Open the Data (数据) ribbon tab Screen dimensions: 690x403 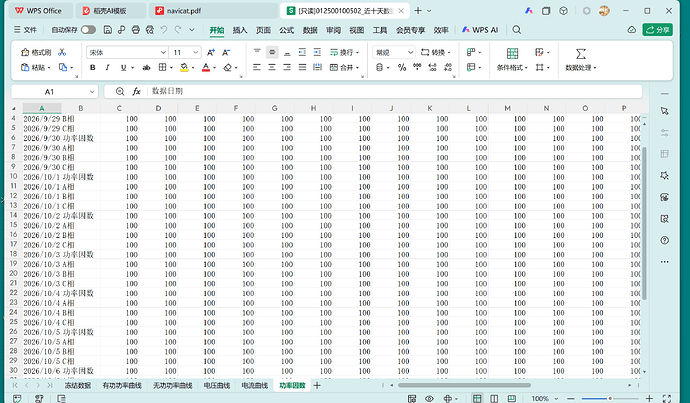[310, 30]
